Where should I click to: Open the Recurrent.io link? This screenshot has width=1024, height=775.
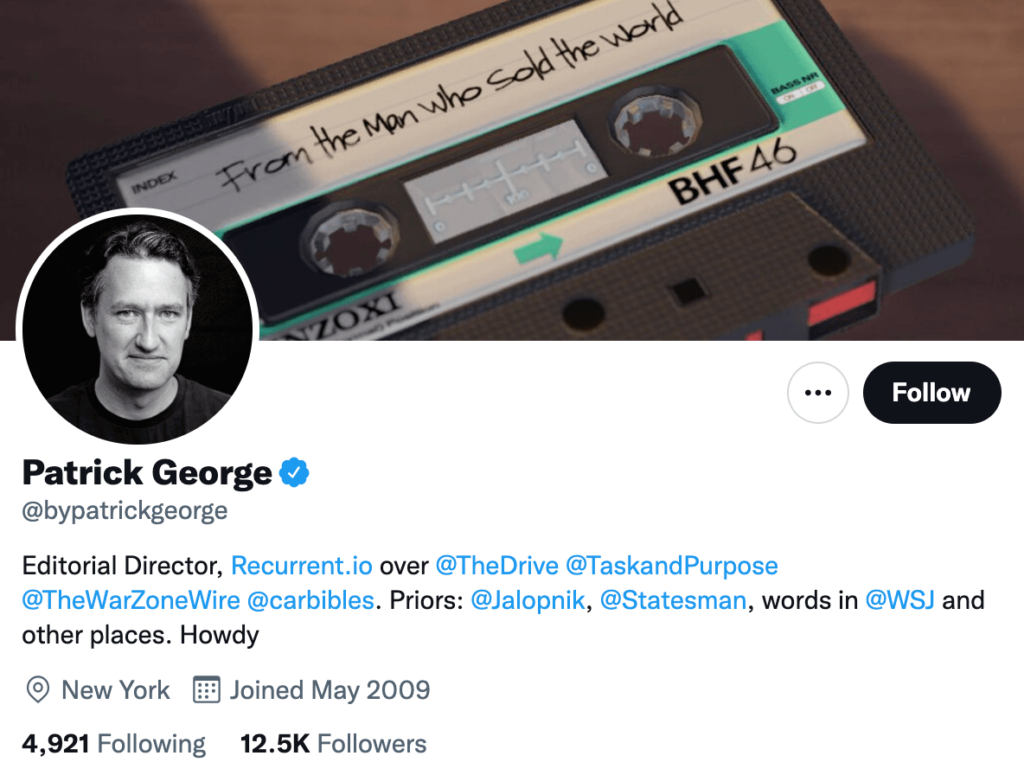pos(302,566)
